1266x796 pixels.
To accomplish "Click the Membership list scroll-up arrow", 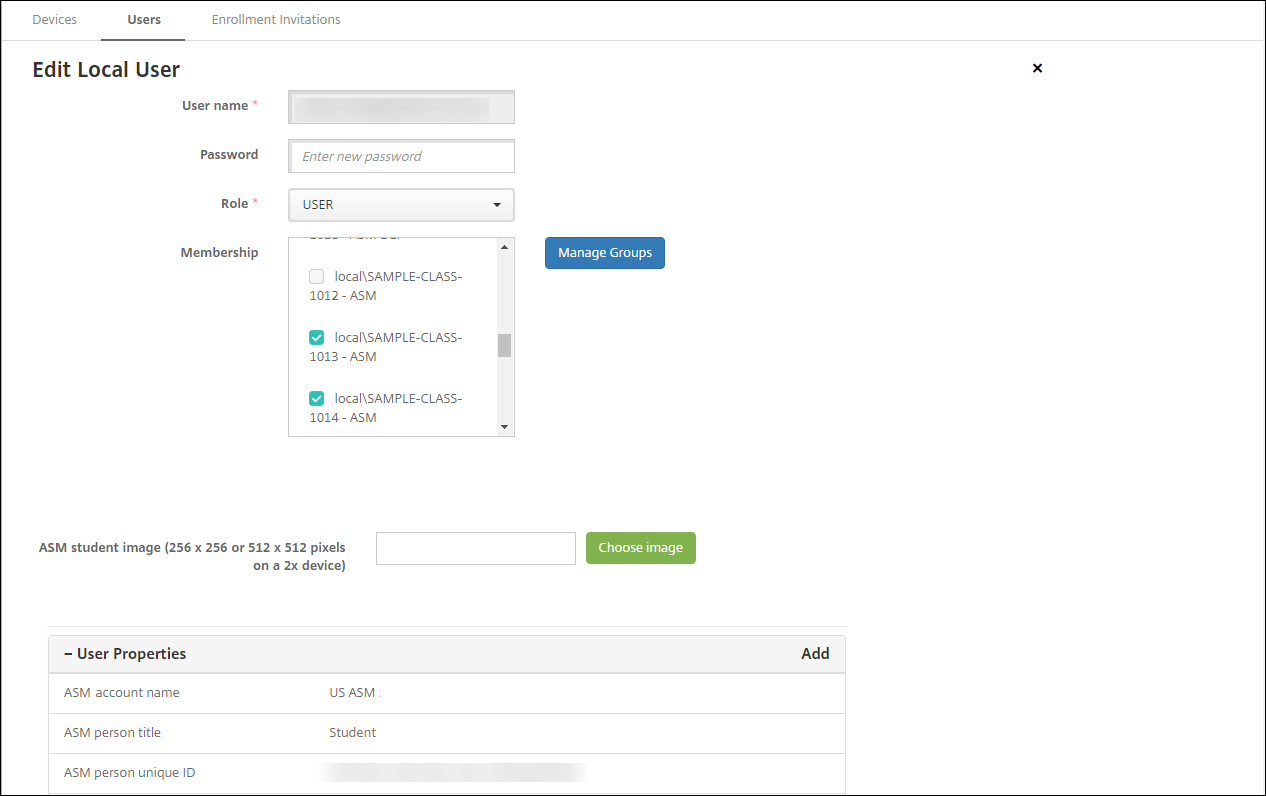I will [x=504, y=246].
